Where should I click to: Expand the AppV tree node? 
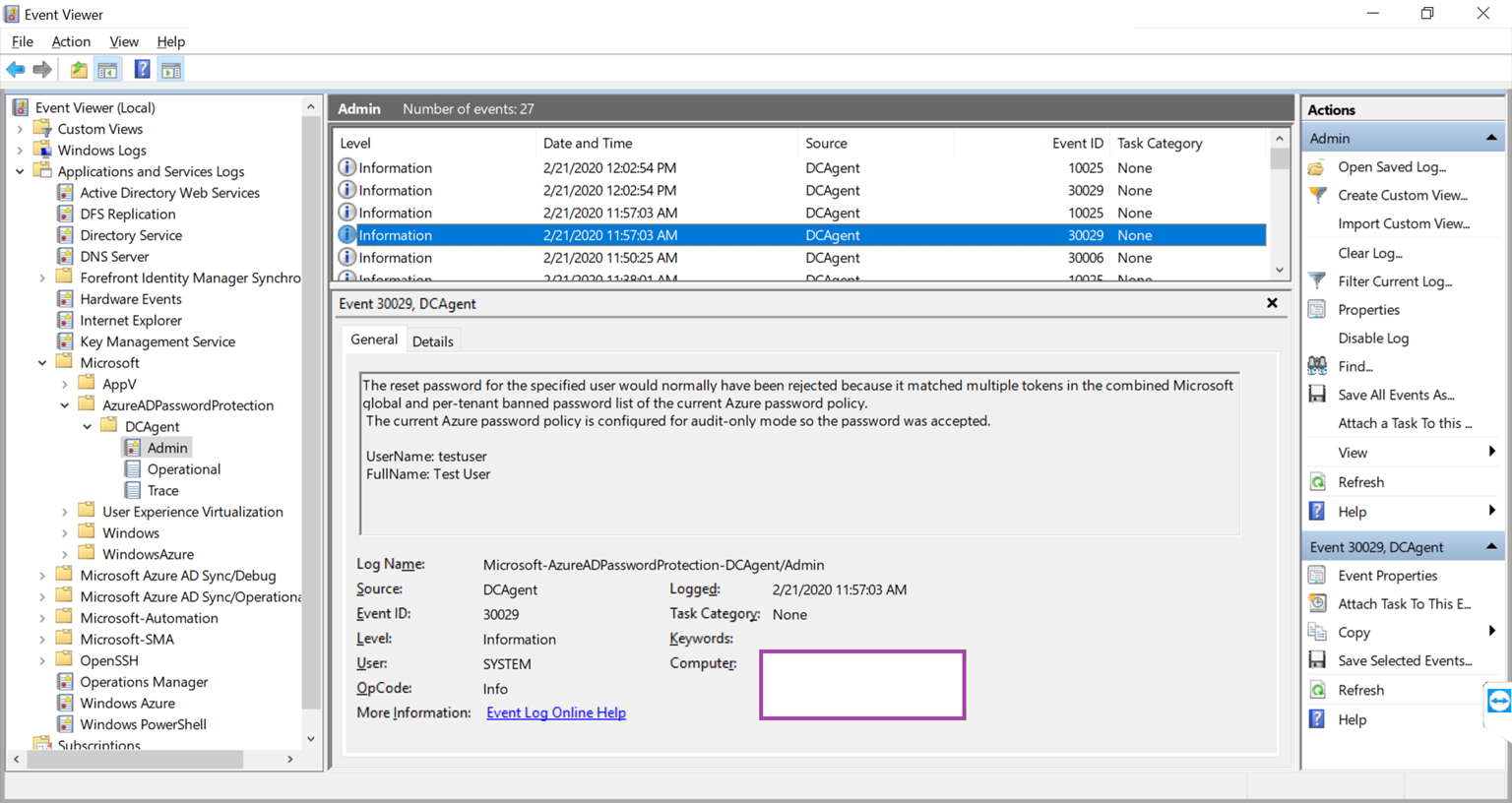[65, 384]
